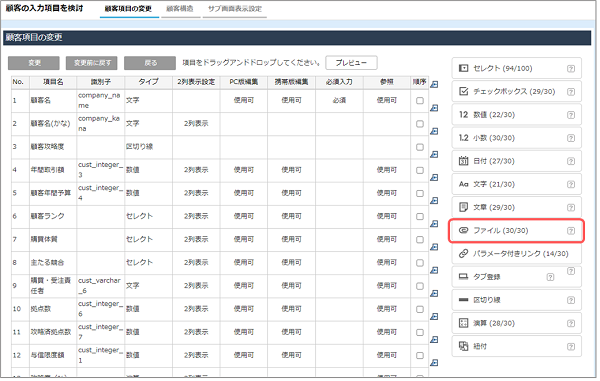Screen dimensions: 600x381
Task: Pick the タブ登録 item
Action: [516, 277]
